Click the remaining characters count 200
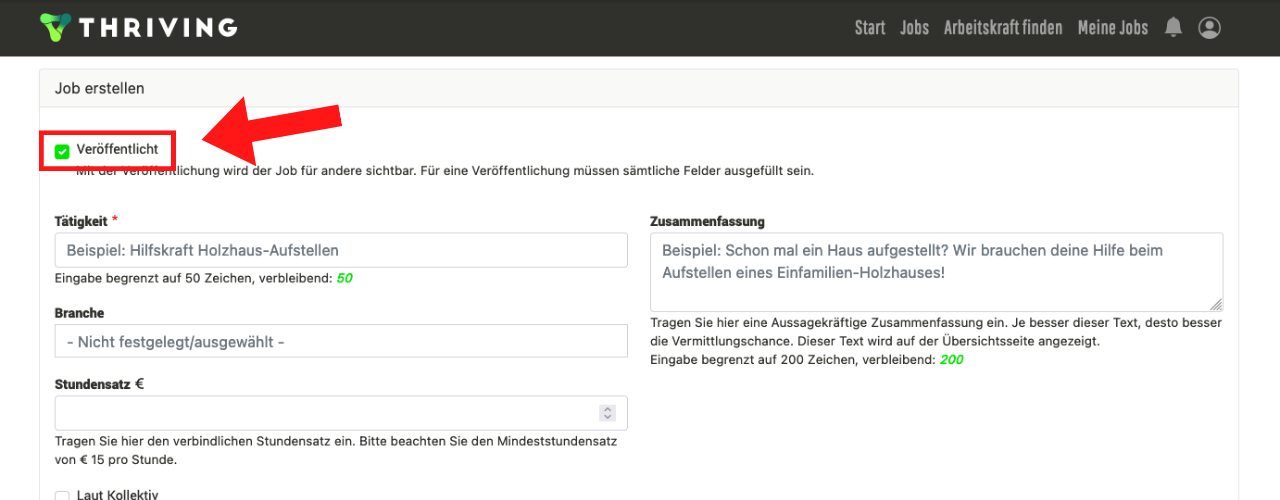The width and height of the screenshot is (1280, 500). click(951, 359)
